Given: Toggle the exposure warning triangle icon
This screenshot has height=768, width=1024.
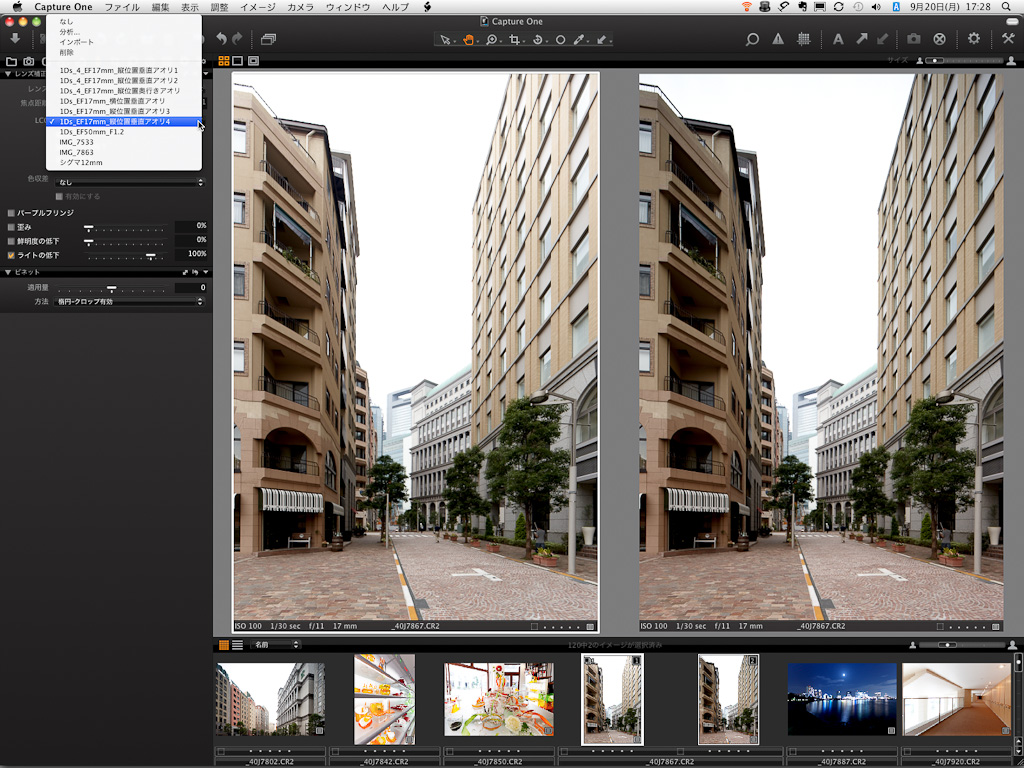Looking at the screenshot, I should (x=778, y=39).
